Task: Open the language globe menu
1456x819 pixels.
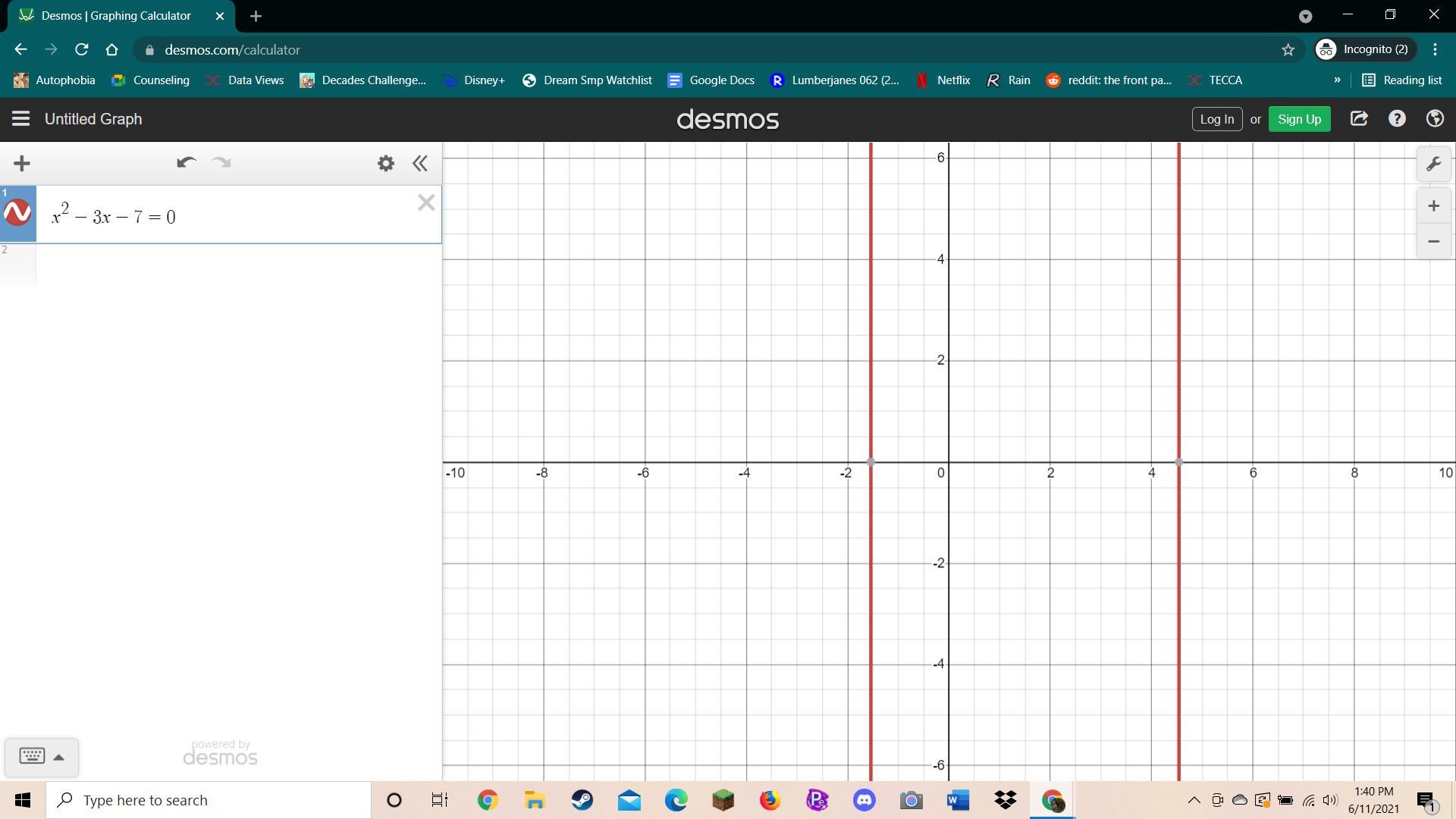Action: click(x=1434, y=119)
